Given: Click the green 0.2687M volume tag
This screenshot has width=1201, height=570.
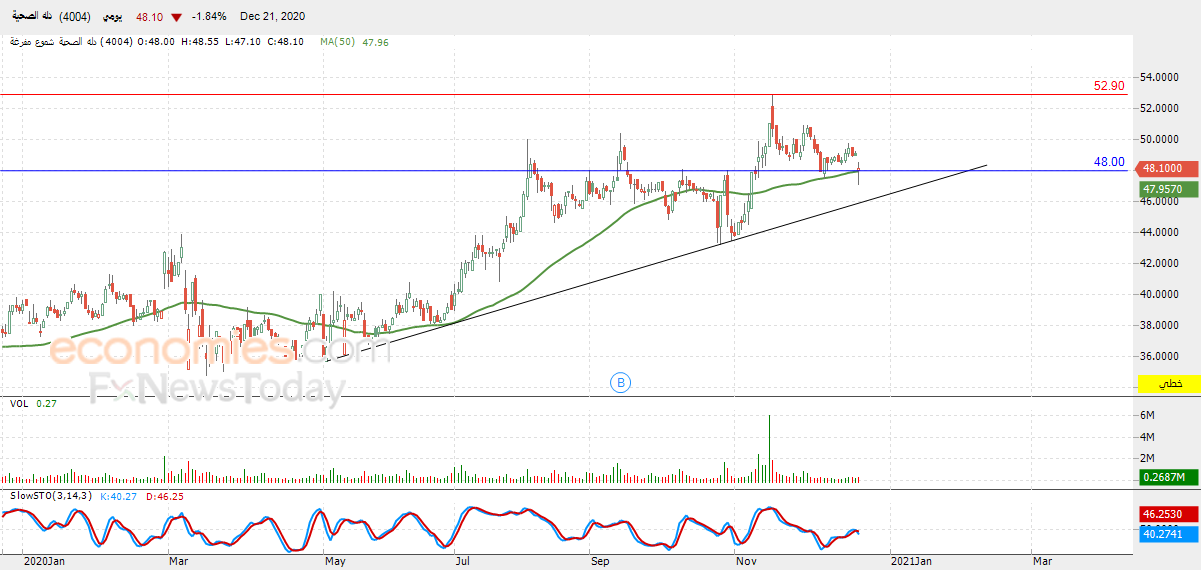Looking at the screenshot, I should point(1168,478).
